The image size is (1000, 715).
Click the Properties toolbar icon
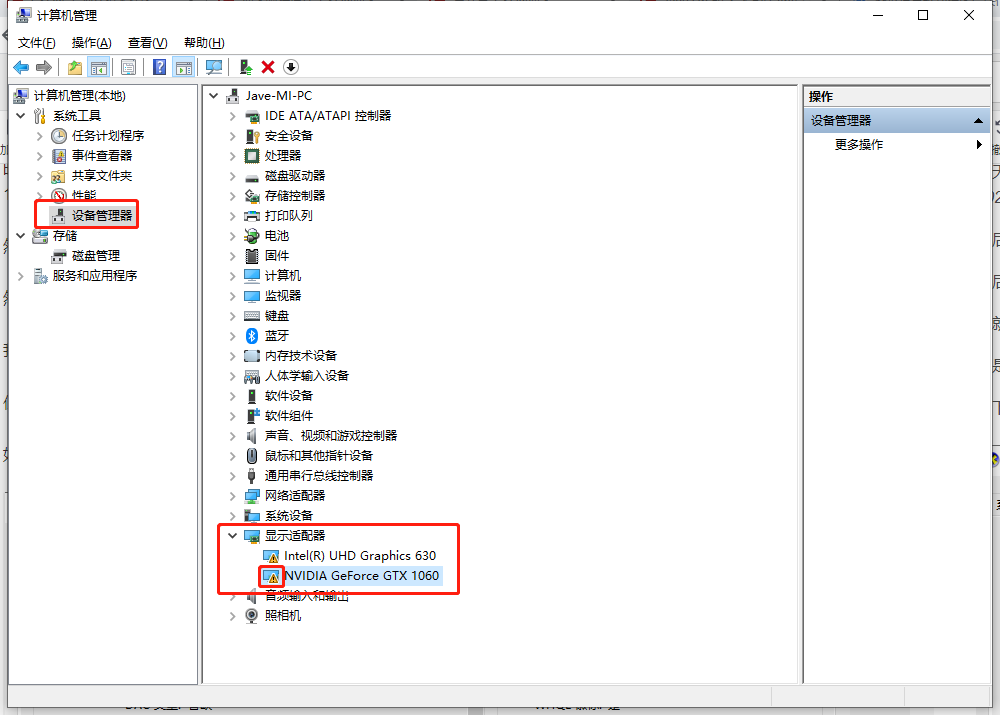coord(128,67)
